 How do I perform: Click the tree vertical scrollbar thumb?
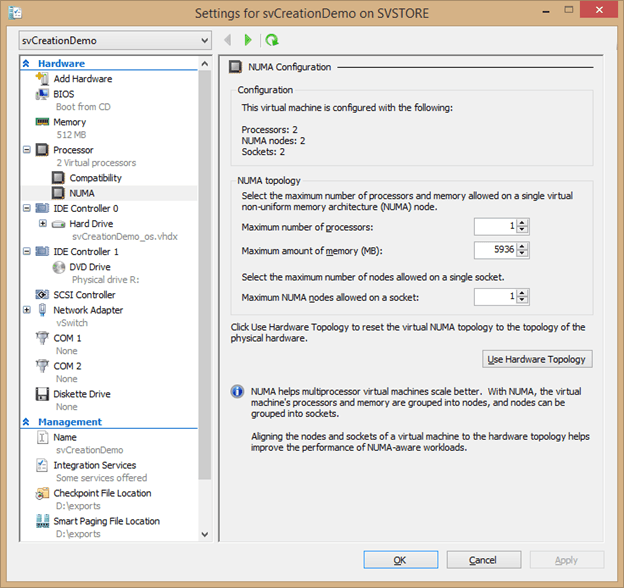pos(205,275)
